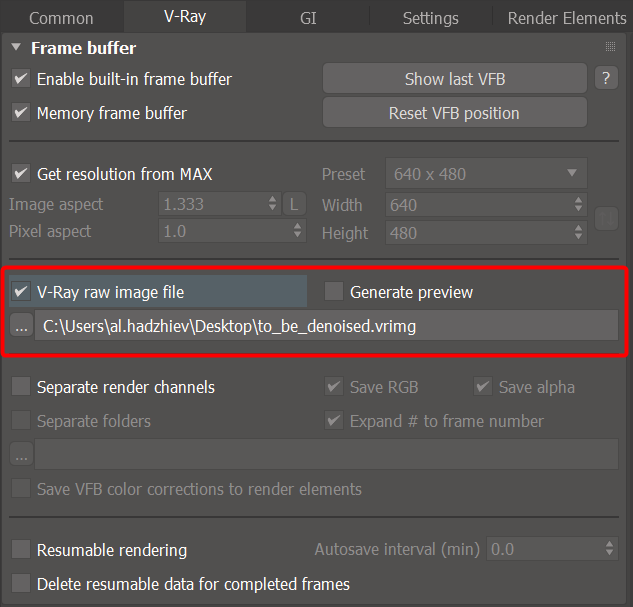Image resolution: width=633 pixels, height=607 pixels.
Task: Adjust the Autosave interval spinner arrows
Action: click(x=610, y=549)
